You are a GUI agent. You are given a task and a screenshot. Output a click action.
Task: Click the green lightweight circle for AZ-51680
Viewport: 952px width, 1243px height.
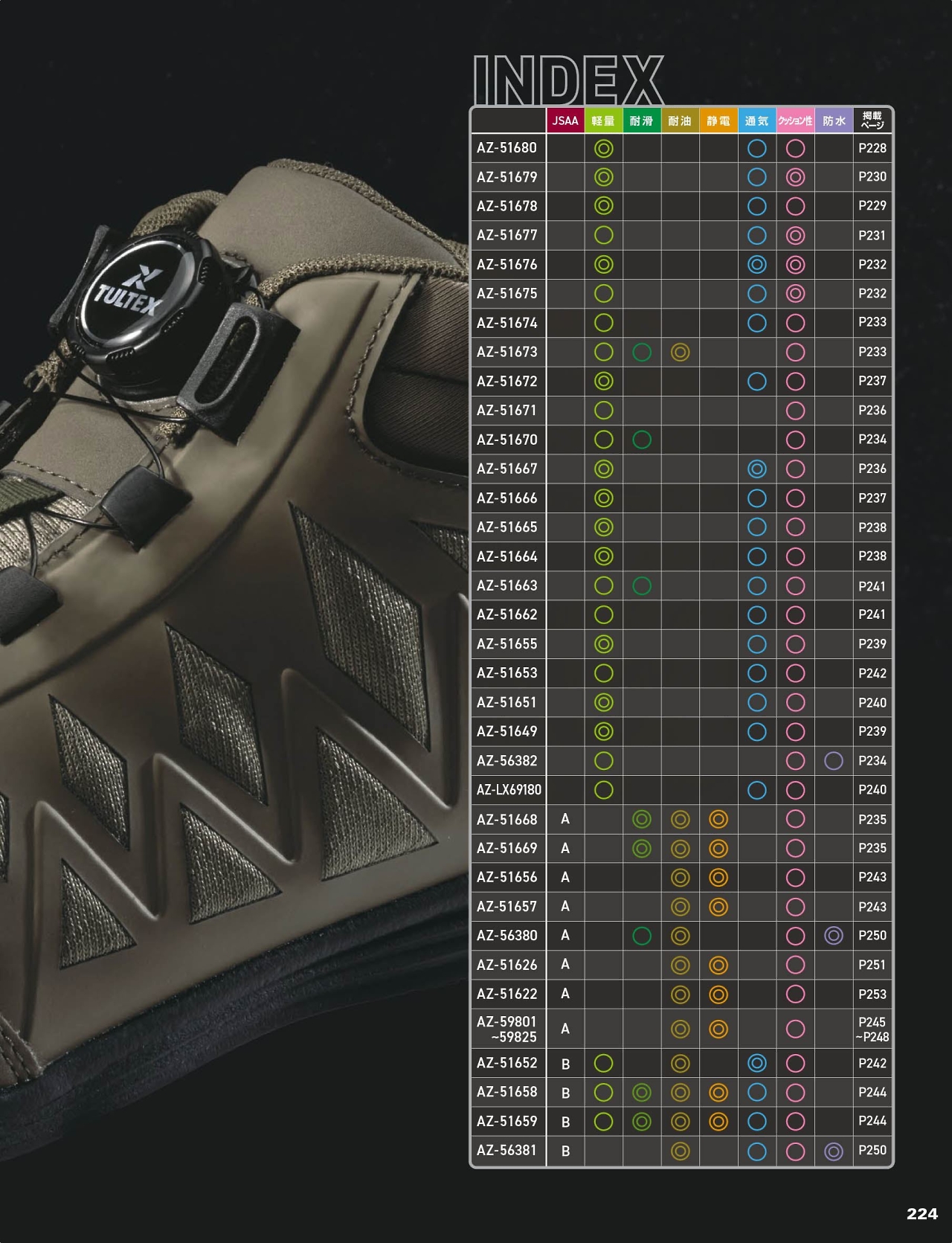point(603,148)
